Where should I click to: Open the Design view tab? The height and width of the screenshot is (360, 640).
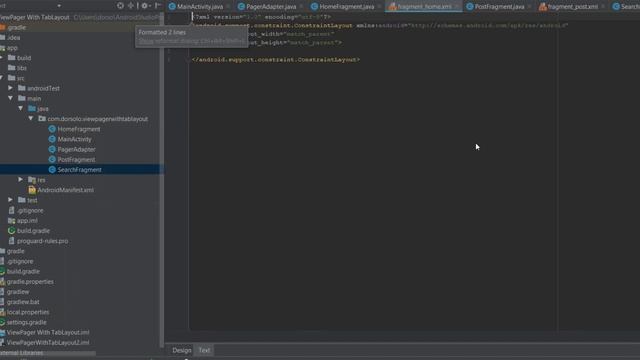[182, 350]
